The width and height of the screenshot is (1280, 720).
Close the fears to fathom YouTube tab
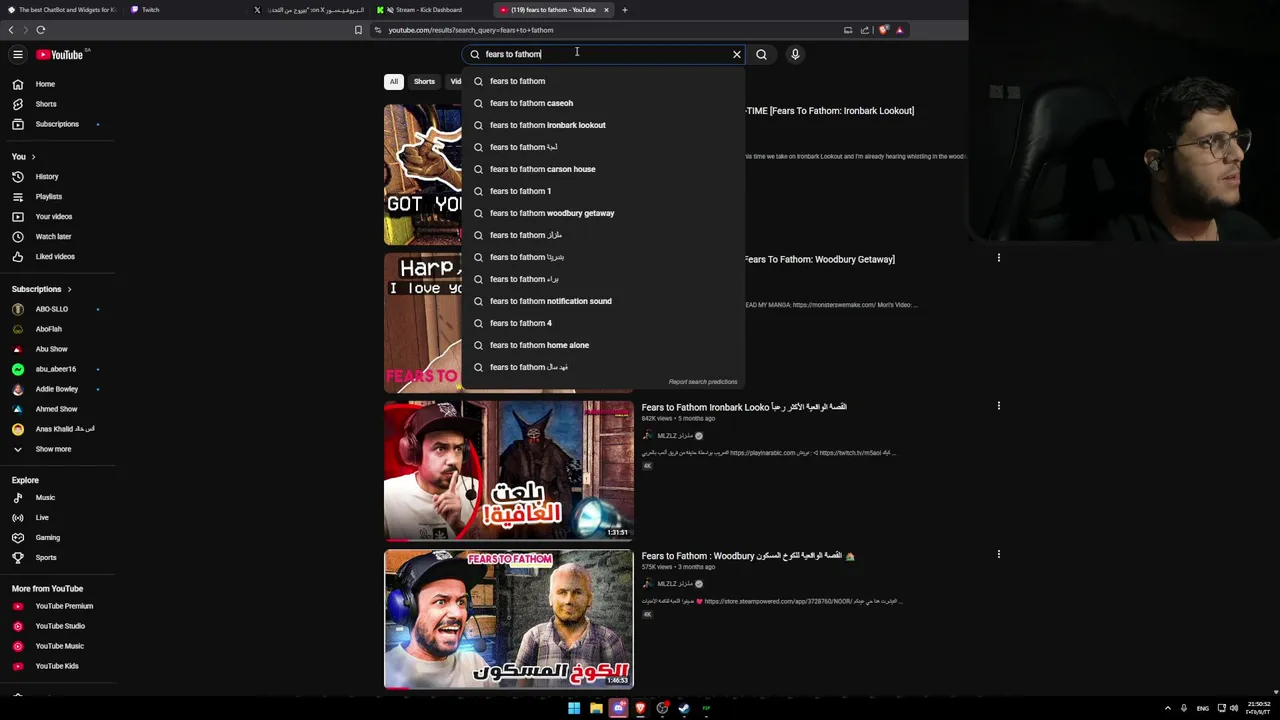(x=606, y=10)
